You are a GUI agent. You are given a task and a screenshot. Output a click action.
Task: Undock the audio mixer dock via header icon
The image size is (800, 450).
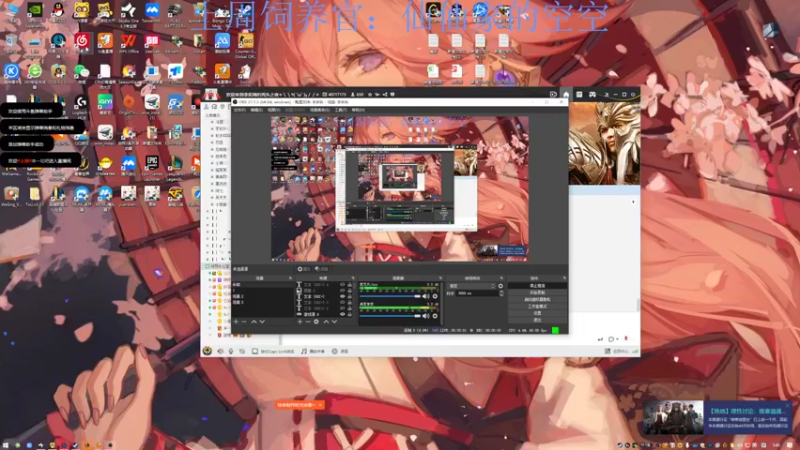(441, 278)
